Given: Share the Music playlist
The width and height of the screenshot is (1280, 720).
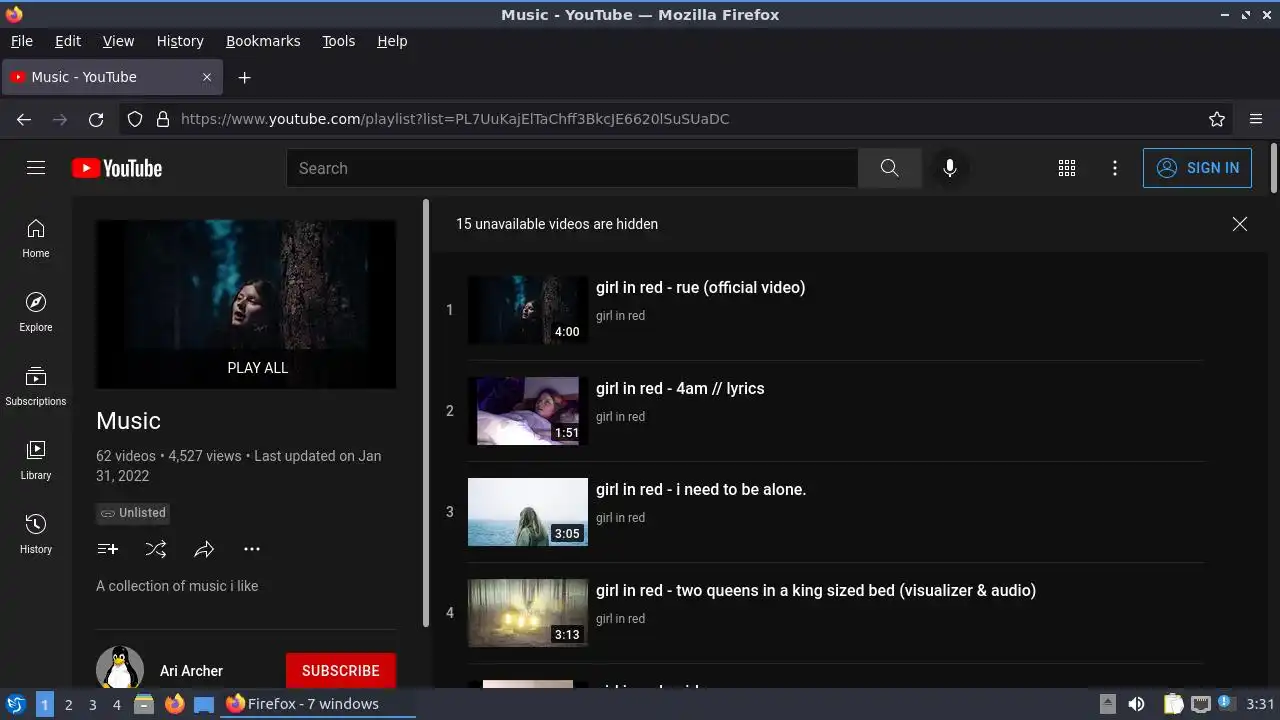Looking at the screenshot, I should (204, 549).
